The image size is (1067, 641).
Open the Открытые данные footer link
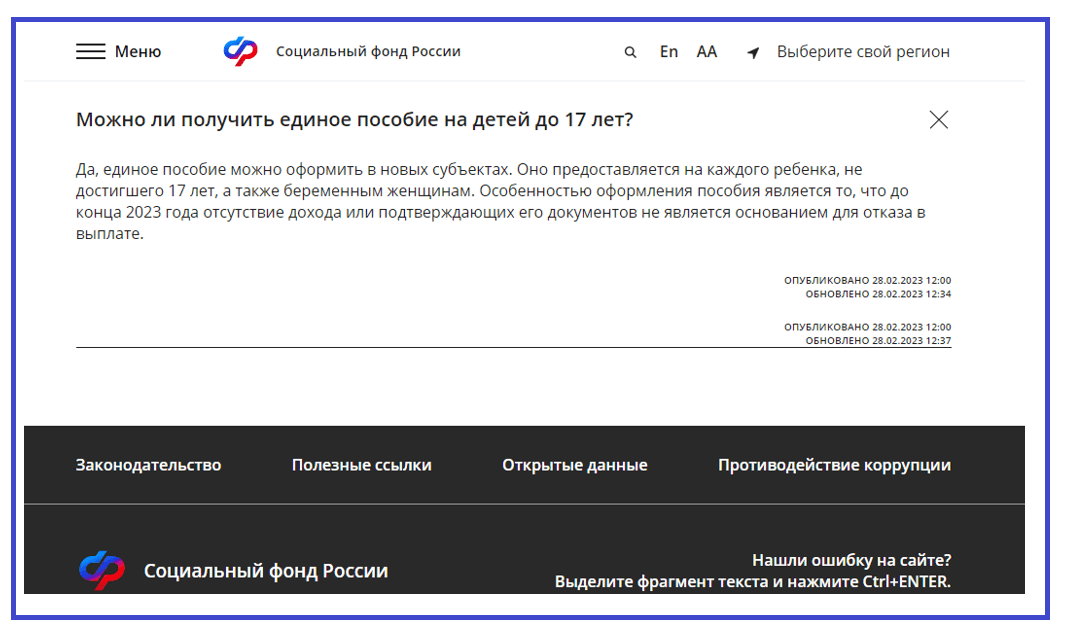click(575, 465)
